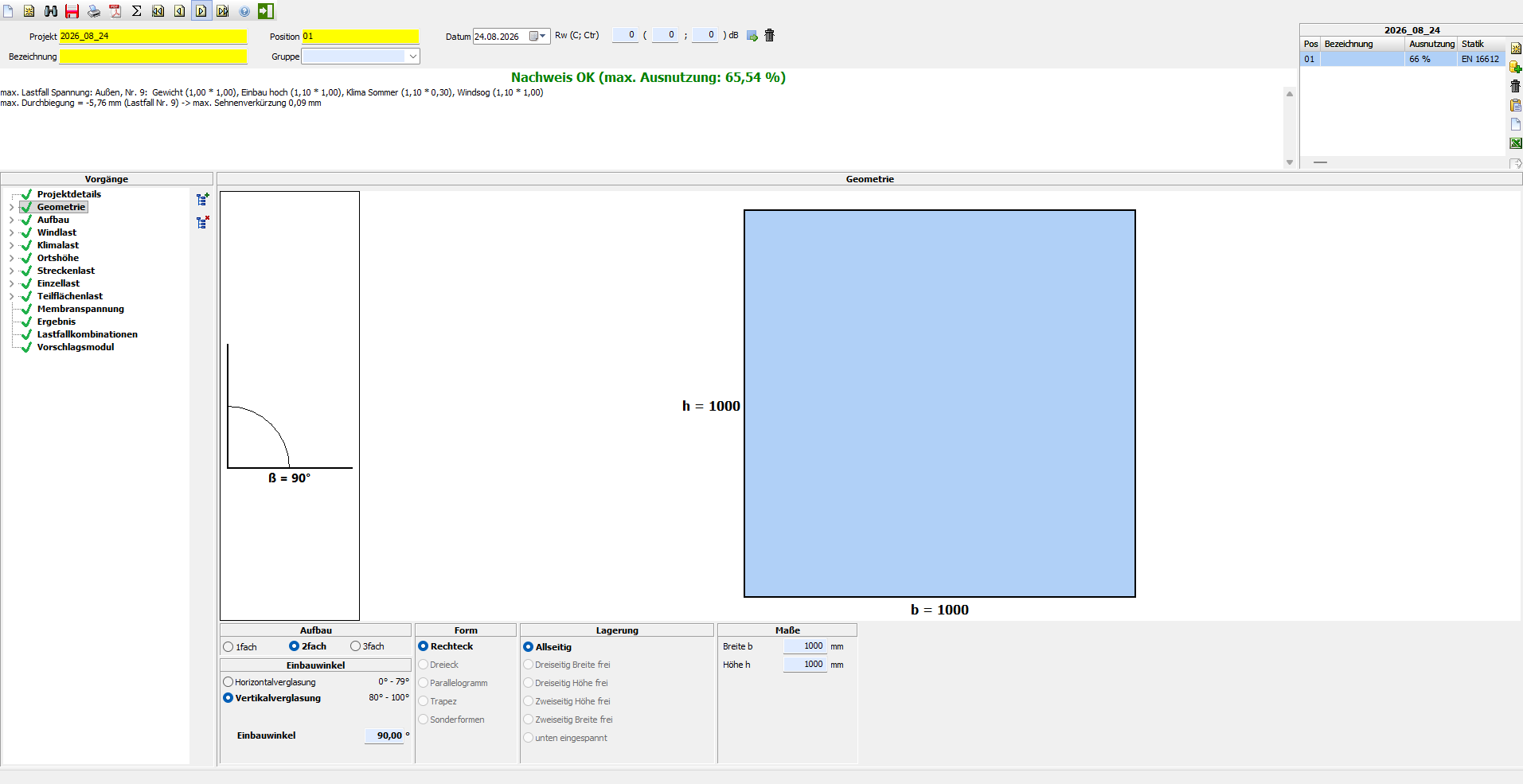Image resolution: width=1523 pixels, height=784 pixels.
Task: Print using the printer toolbar icon
Action: [94, 11]
